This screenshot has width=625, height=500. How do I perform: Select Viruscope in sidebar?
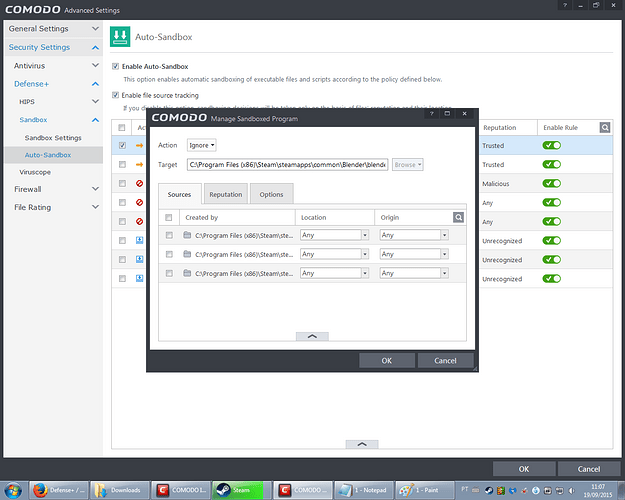click(35, 172)
